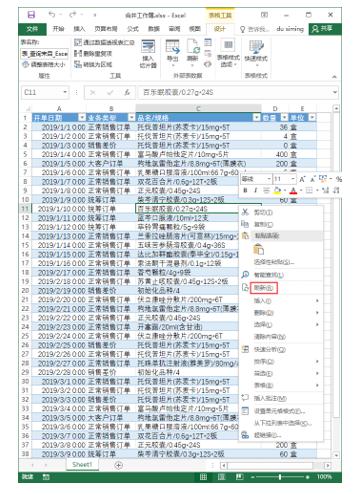The height and width of the screenshot is (494, 360).
Task: Click the vertical scrollbar down arrow
Action: [x=336, y=455]
